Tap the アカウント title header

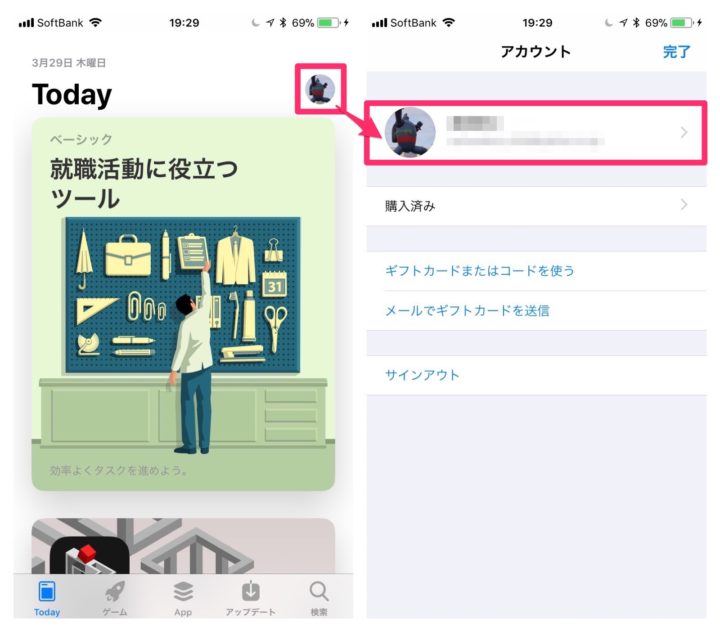coord(536,51)
